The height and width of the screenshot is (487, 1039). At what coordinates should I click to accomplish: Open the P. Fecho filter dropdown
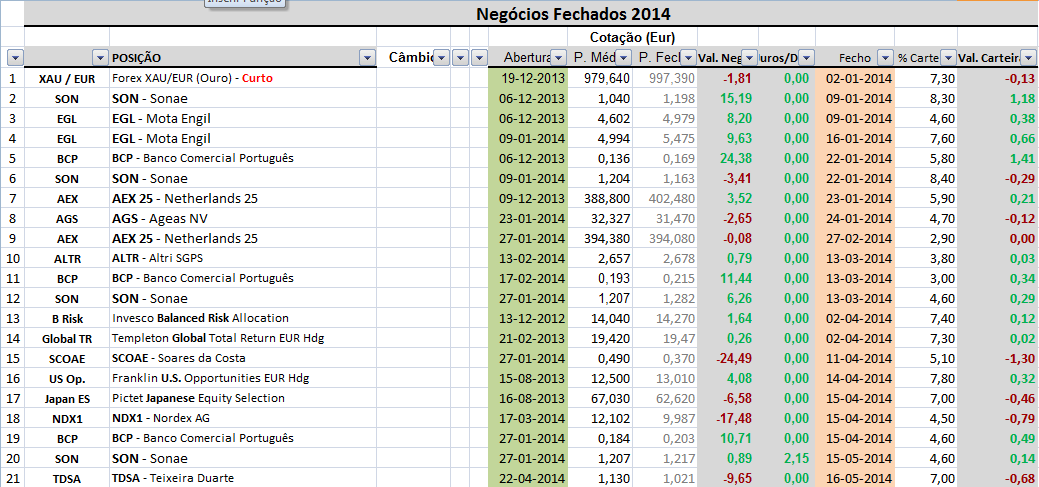tap(689, 58)
